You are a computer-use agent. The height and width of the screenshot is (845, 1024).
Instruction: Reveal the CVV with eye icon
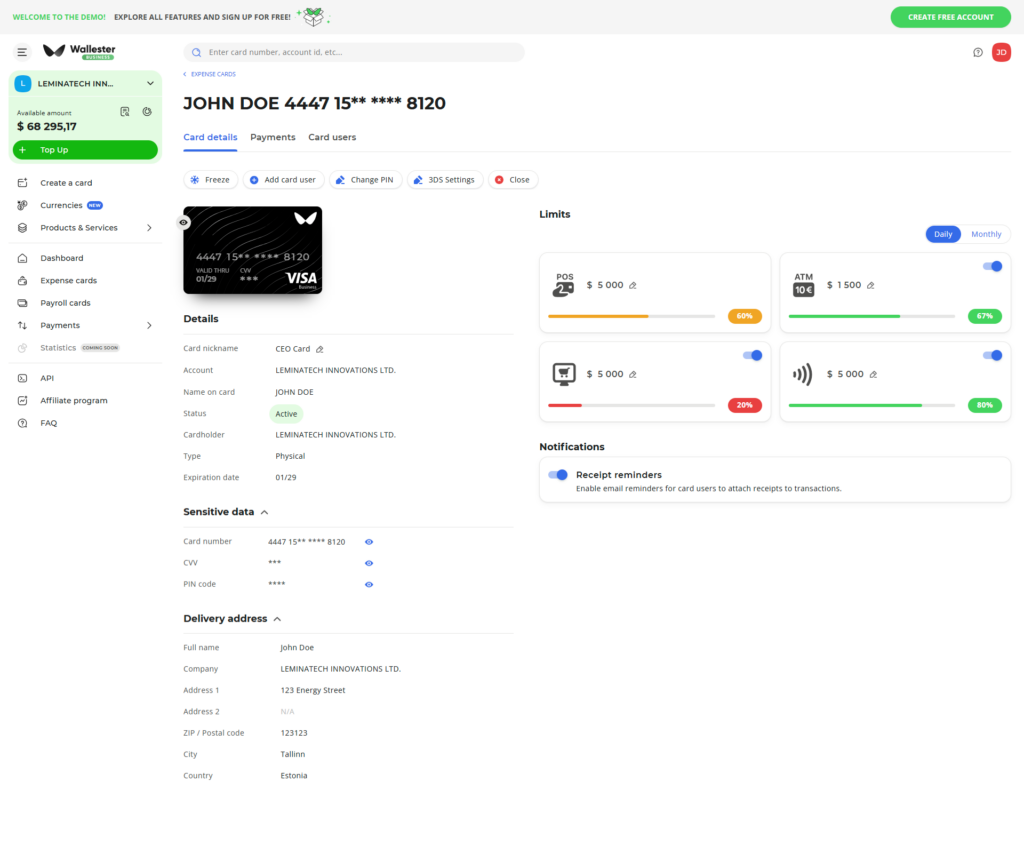369,563
